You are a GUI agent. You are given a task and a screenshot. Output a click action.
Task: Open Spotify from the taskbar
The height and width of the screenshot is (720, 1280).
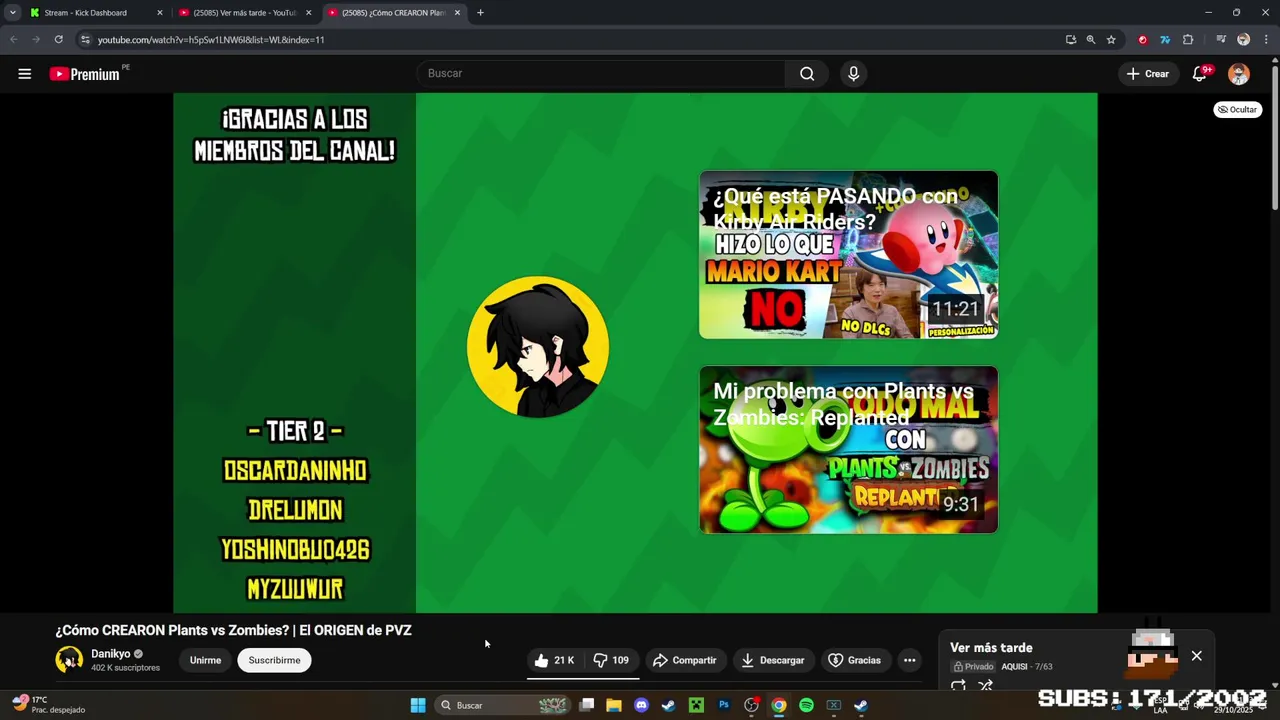(806, 705)
